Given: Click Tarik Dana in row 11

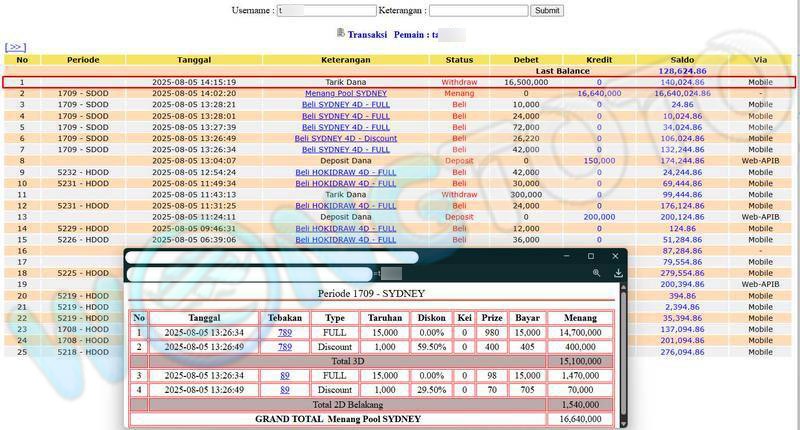Looking at the screenshot, I should click(x=346, y=195).
